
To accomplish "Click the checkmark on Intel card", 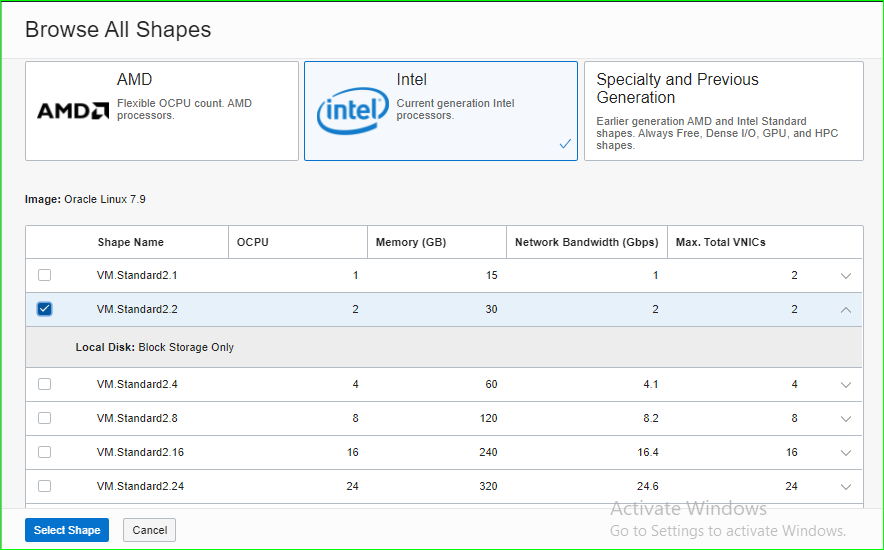I will [x=565, y=144].
